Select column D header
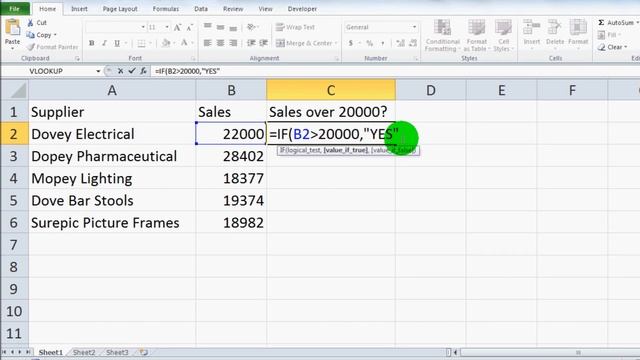 (431, 90)
